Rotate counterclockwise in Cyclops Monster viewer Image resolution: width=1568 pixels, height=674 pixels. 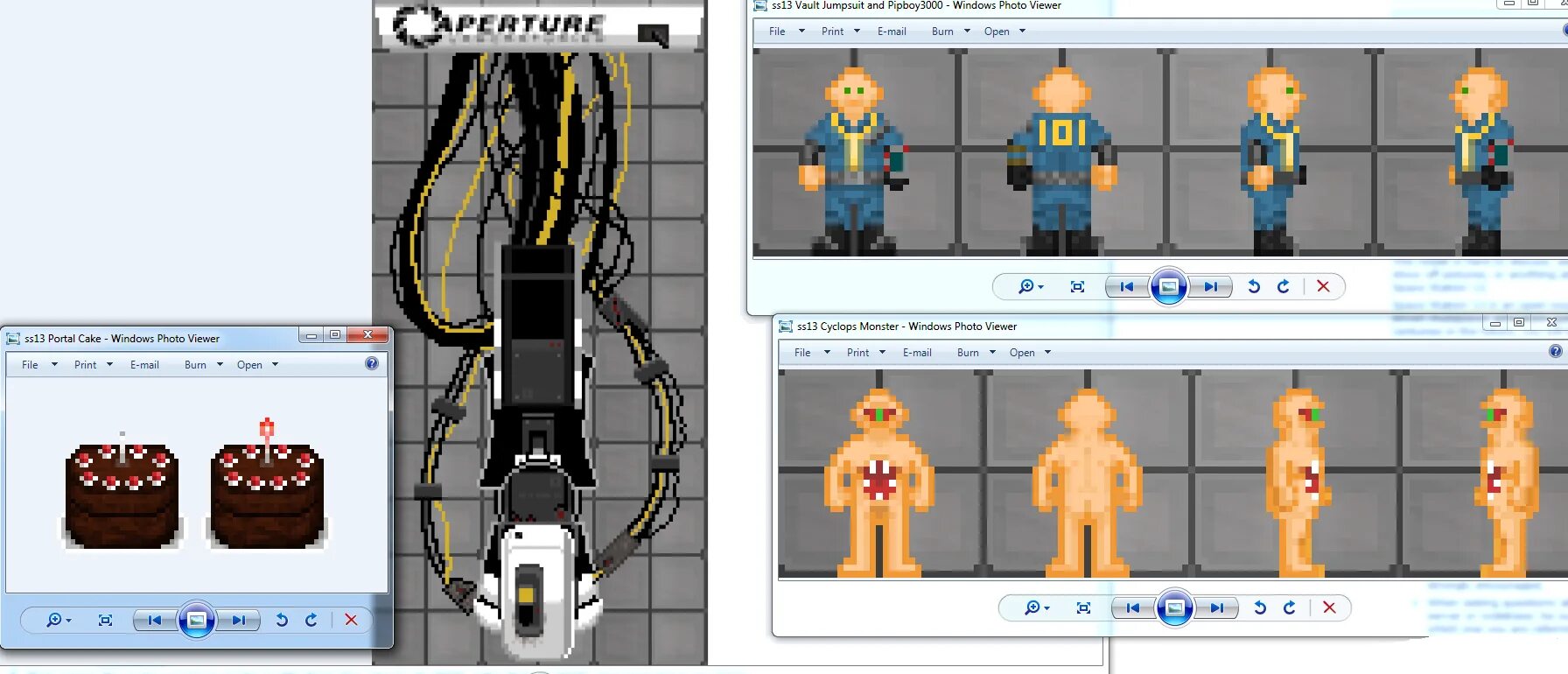coord(1260,607)
